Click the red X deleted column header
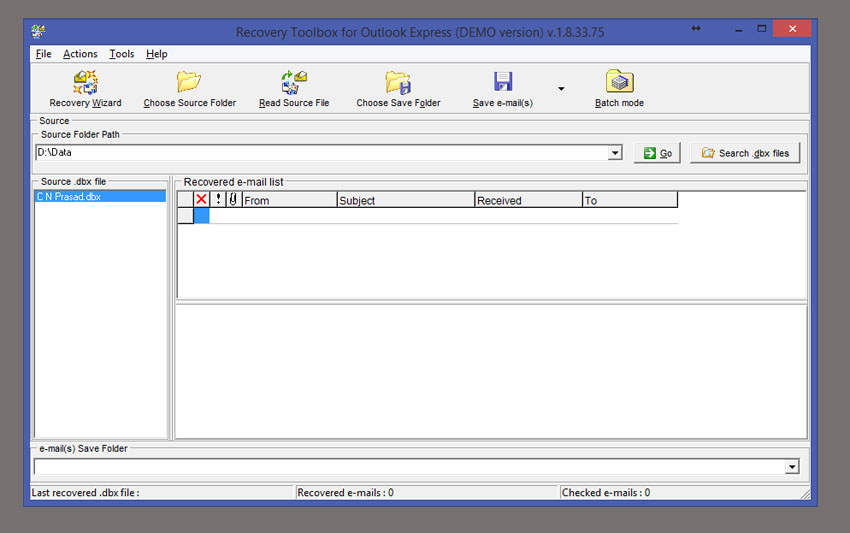The height and width of the screenshot is (533, 850). [201, 200]
